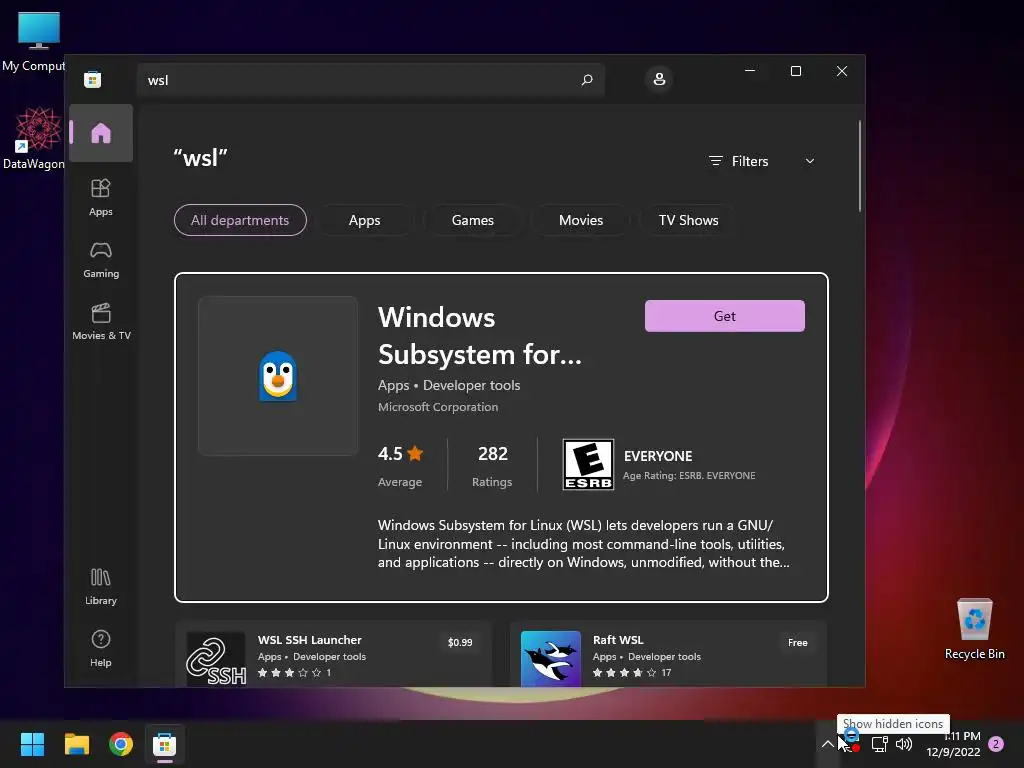This screenshot has width=1024, height=768.
Task: Click the network tray icon
Action: pos(880,744)
